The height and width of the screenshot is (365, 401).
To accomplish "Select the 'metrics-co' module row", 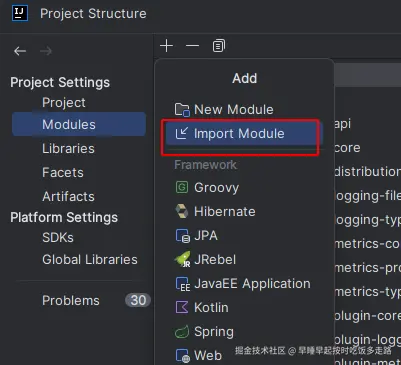I will [367, 244].
